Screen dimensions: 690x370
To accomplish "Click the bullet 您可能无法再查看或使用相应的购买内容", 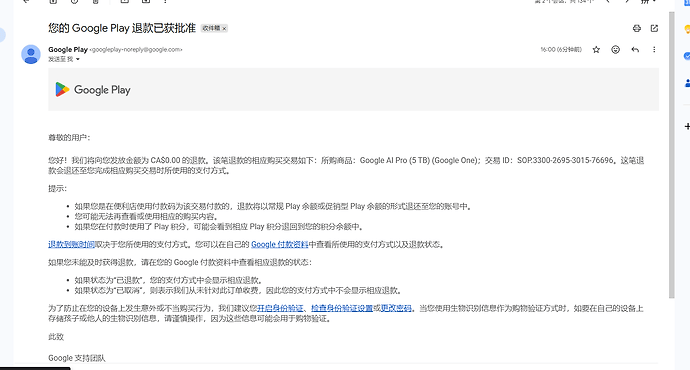I will pyautogui.click(x=146, y=216).
